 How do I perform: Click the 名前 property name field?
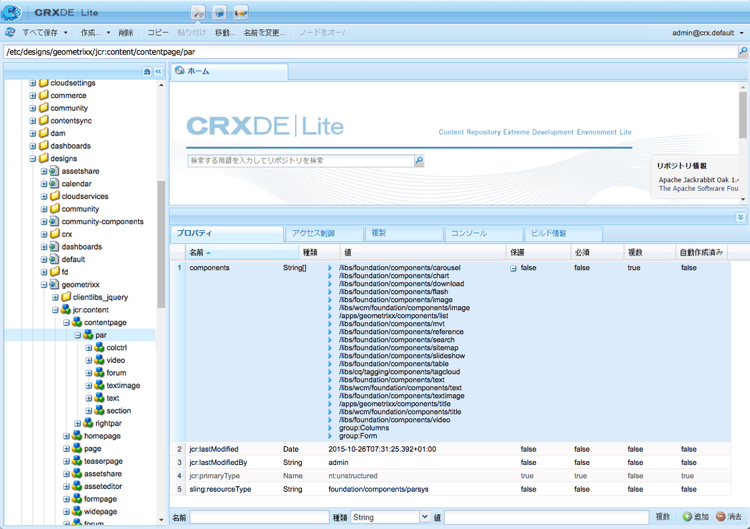(259, 517)
